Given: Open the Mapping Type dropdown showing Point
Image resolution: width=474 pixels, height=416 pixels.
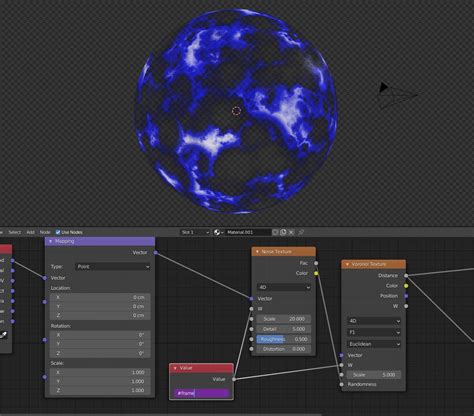Looking at the screenshot, I should pyautogui.click(x=113, y=267).
